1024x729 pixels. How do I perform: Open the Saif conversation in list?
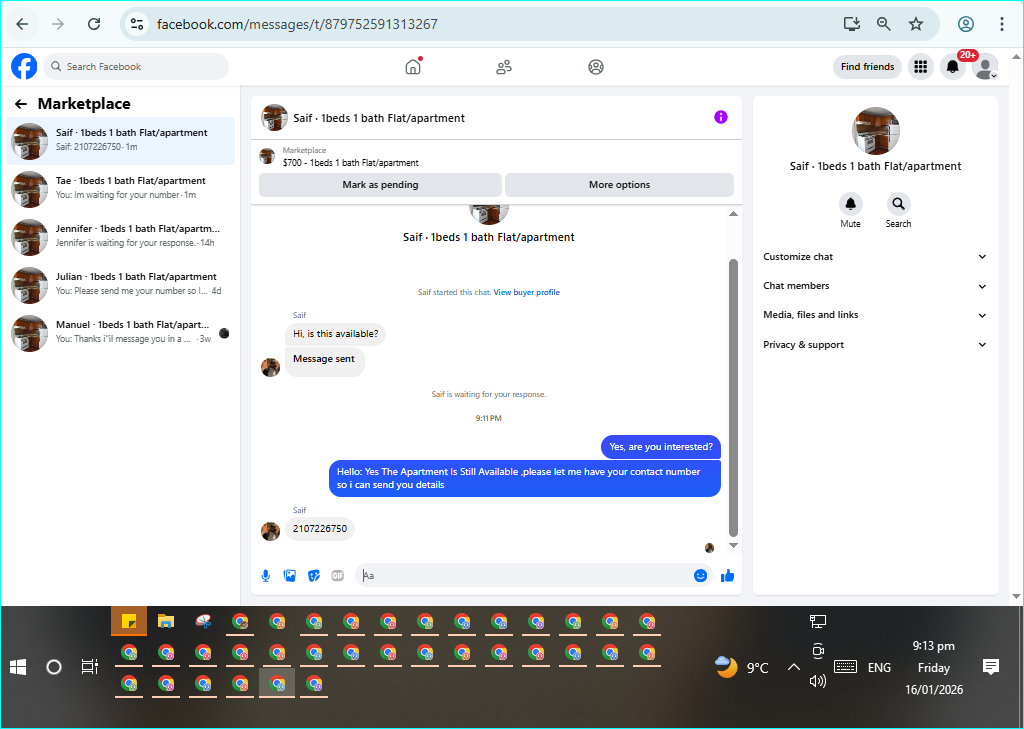[120, 141]
